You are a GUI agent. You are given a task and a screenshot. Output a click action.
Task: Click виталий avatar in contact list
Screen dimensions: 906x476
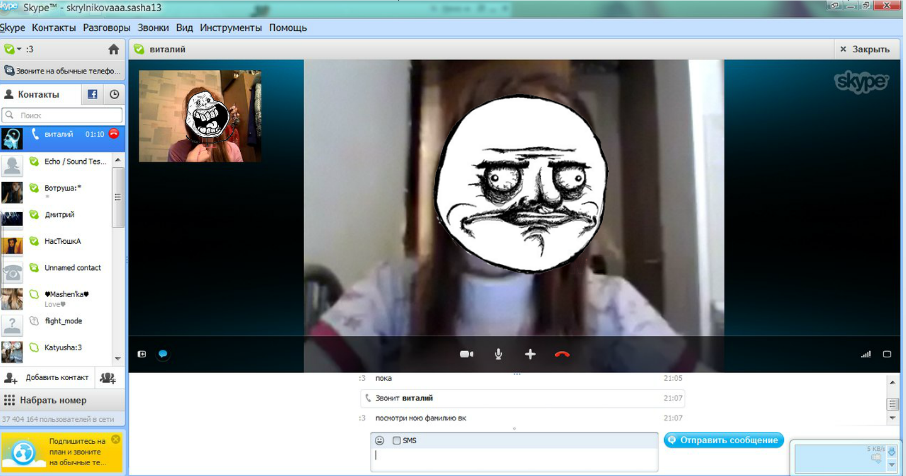coord(12,138)
